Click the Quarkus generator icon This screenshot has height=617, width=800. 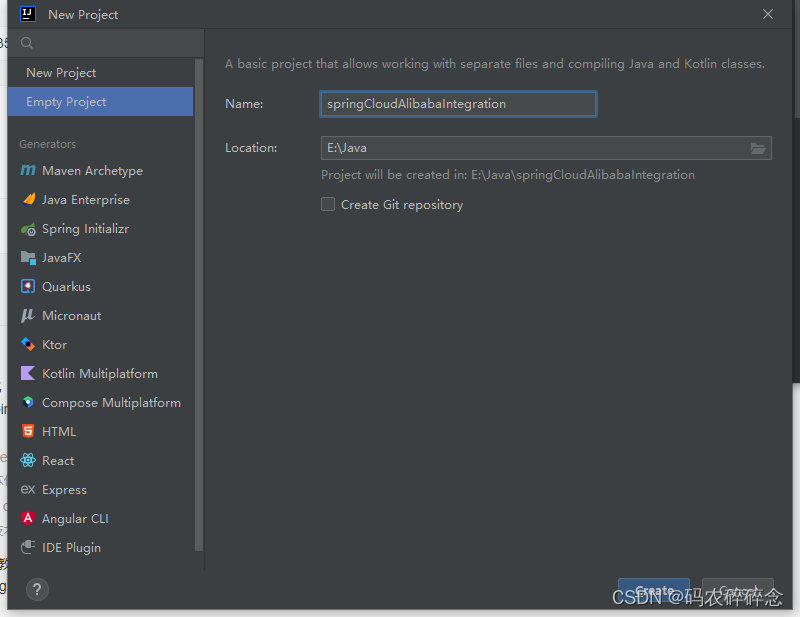(28, 286)
